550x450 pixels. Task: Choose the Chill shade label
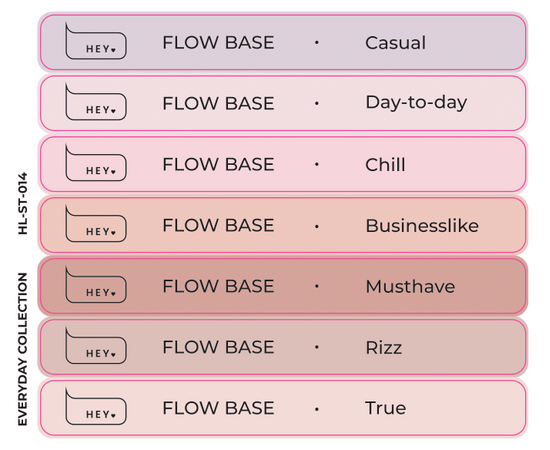click(385, 164)
